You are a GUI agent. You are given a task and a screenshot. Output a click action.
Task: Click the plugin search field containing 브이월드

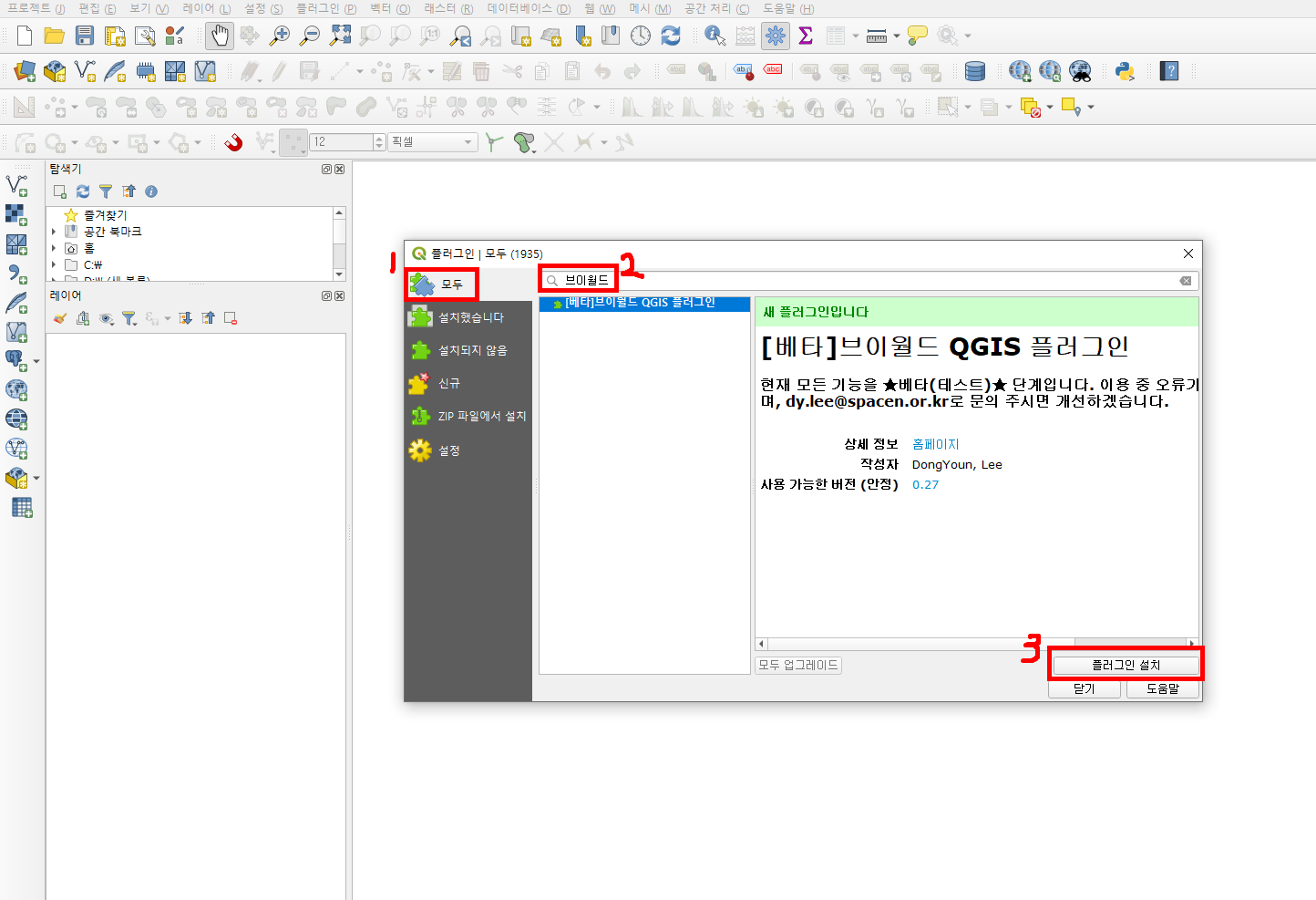pyautogui.click(x=869, y=281)
